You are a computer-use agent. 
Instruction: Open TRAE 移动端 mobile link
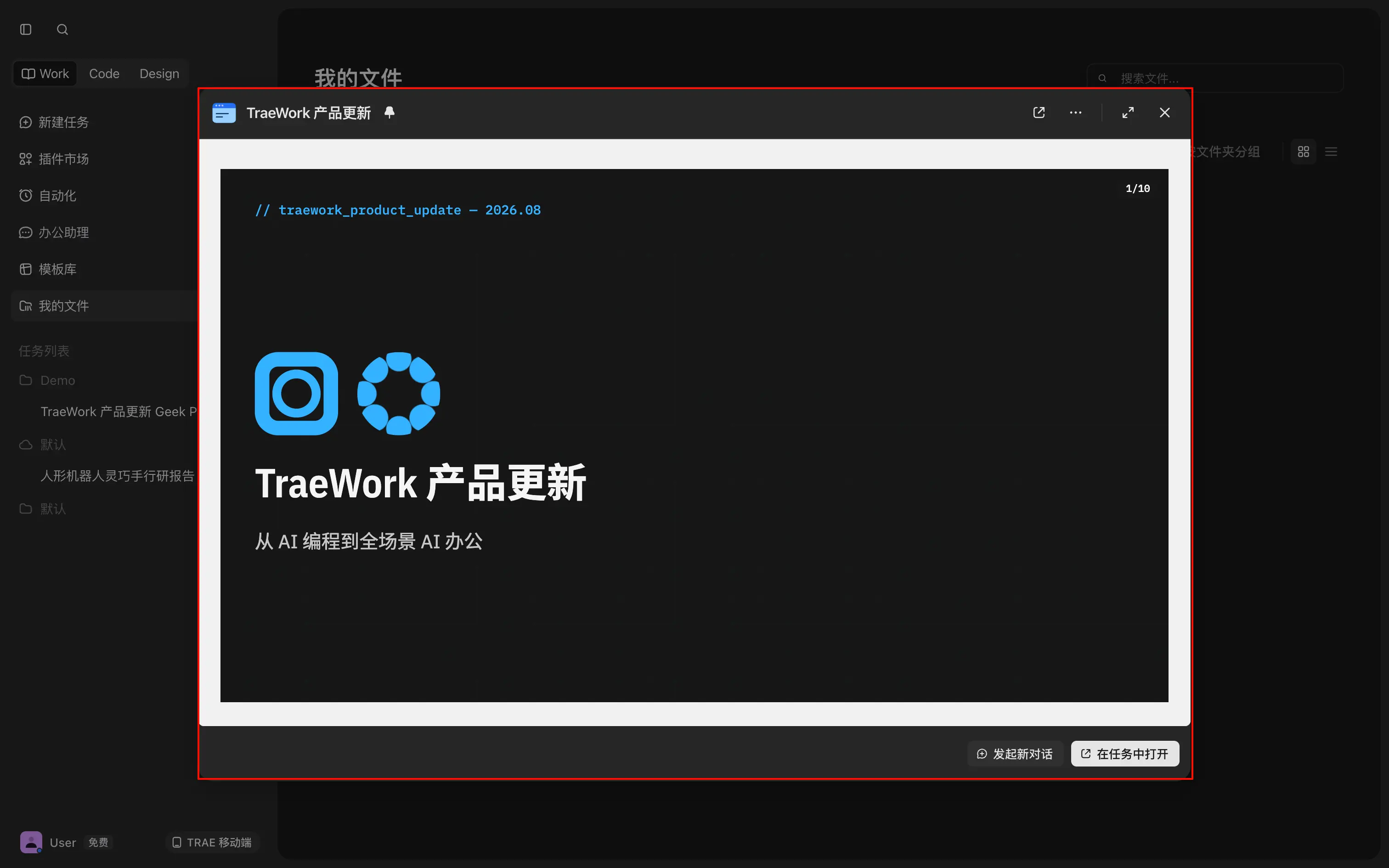pos(212,842)
